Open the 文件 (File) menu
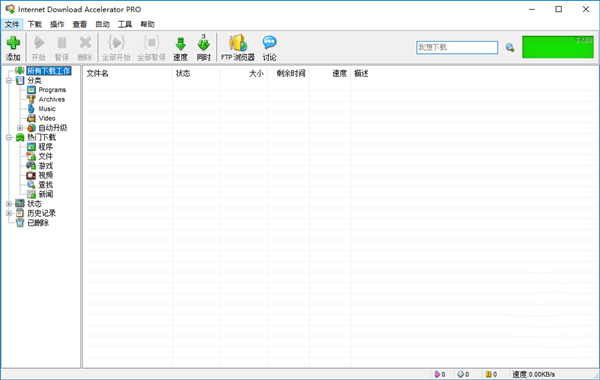Screen dimensions: 600x380 pos(12,24)
